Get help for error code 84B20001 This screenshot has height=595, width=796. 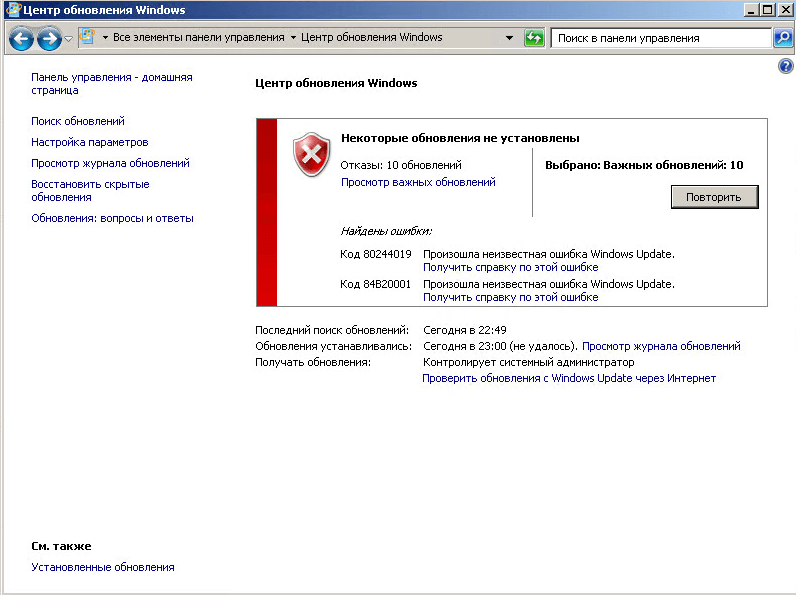coord(510,297)
